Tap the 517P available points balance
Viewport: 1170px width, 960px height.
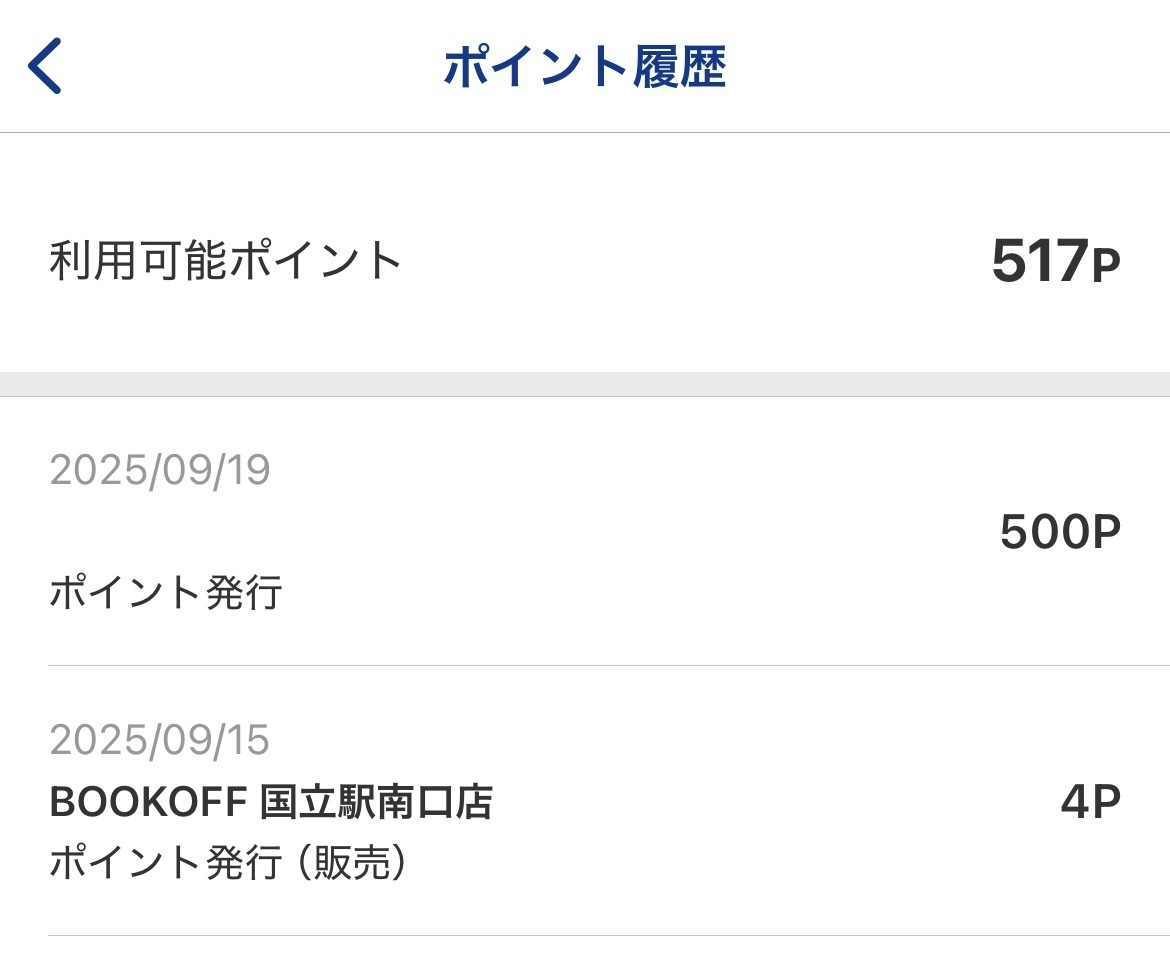click(x=1055, y=261)
